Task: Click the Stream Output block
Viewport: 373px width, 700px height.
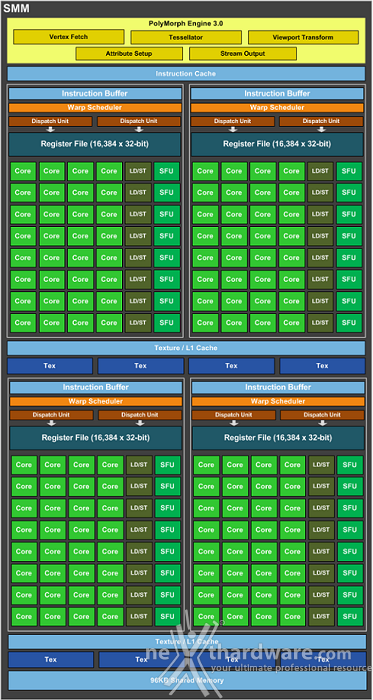Action: 243,54
